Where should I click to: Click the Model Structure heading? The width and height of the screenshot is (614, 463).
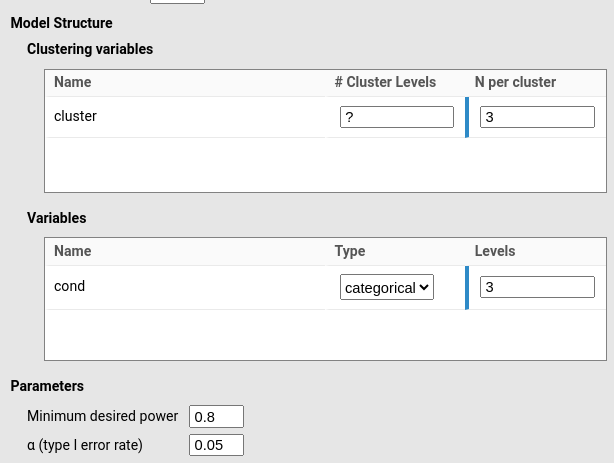tap(61, 22)
